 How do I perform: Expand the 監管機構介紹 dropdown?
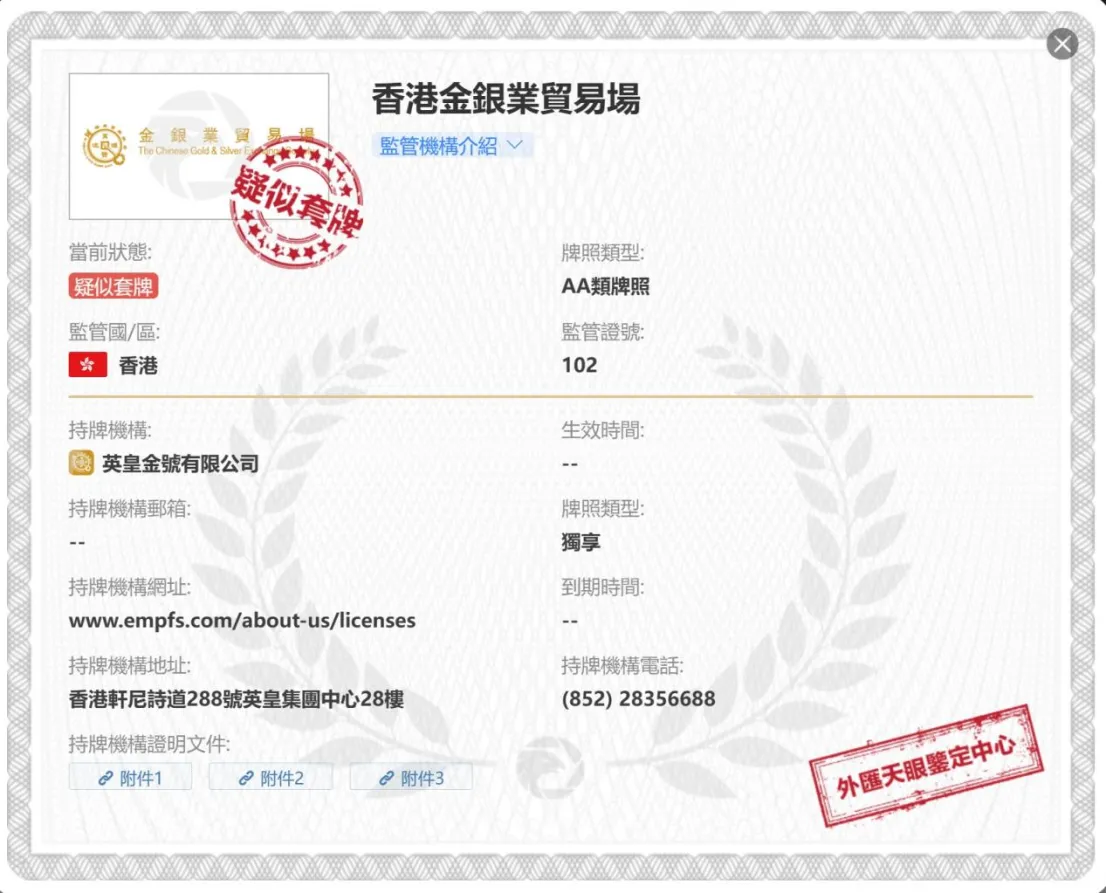click(x=452, y=145)
